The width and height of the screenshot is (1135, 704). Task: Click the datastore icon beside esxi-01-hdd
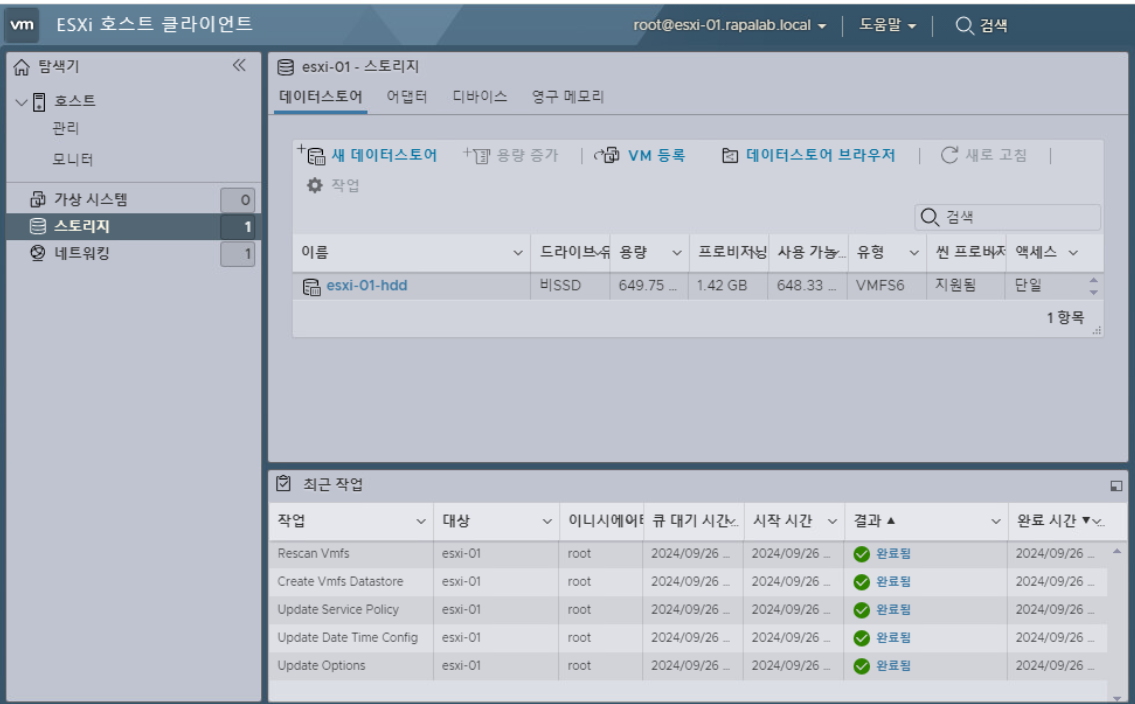pyautogui.click(x=311, y=287)
